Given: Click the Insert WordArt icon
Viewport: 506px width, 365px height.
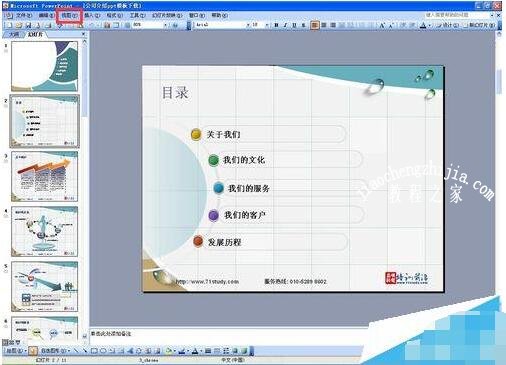Looking at the screenshot, I should point(130,351).
